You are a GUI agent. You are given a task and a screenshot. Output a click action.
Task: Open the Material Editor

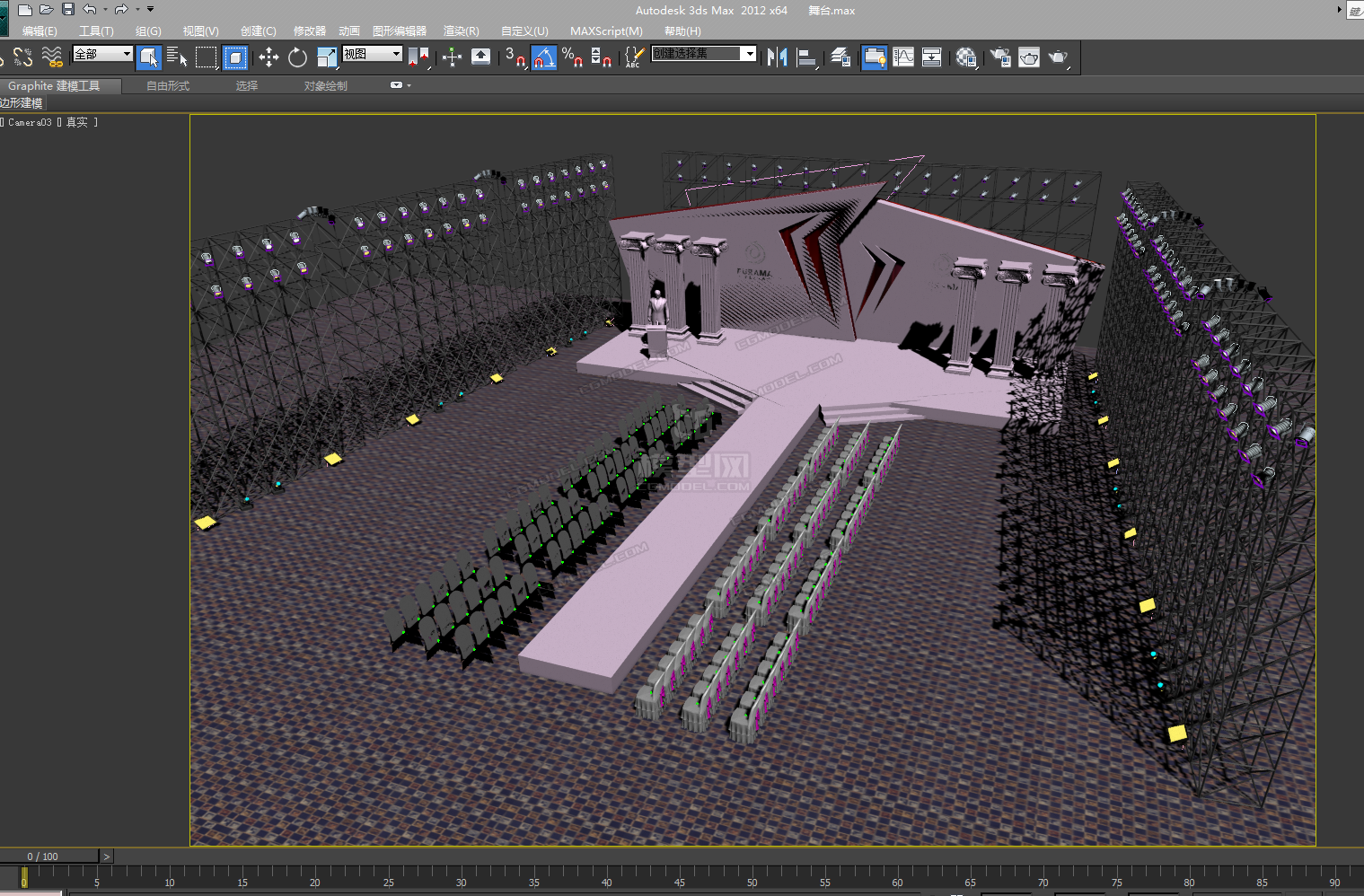click(x=966, y=58)
